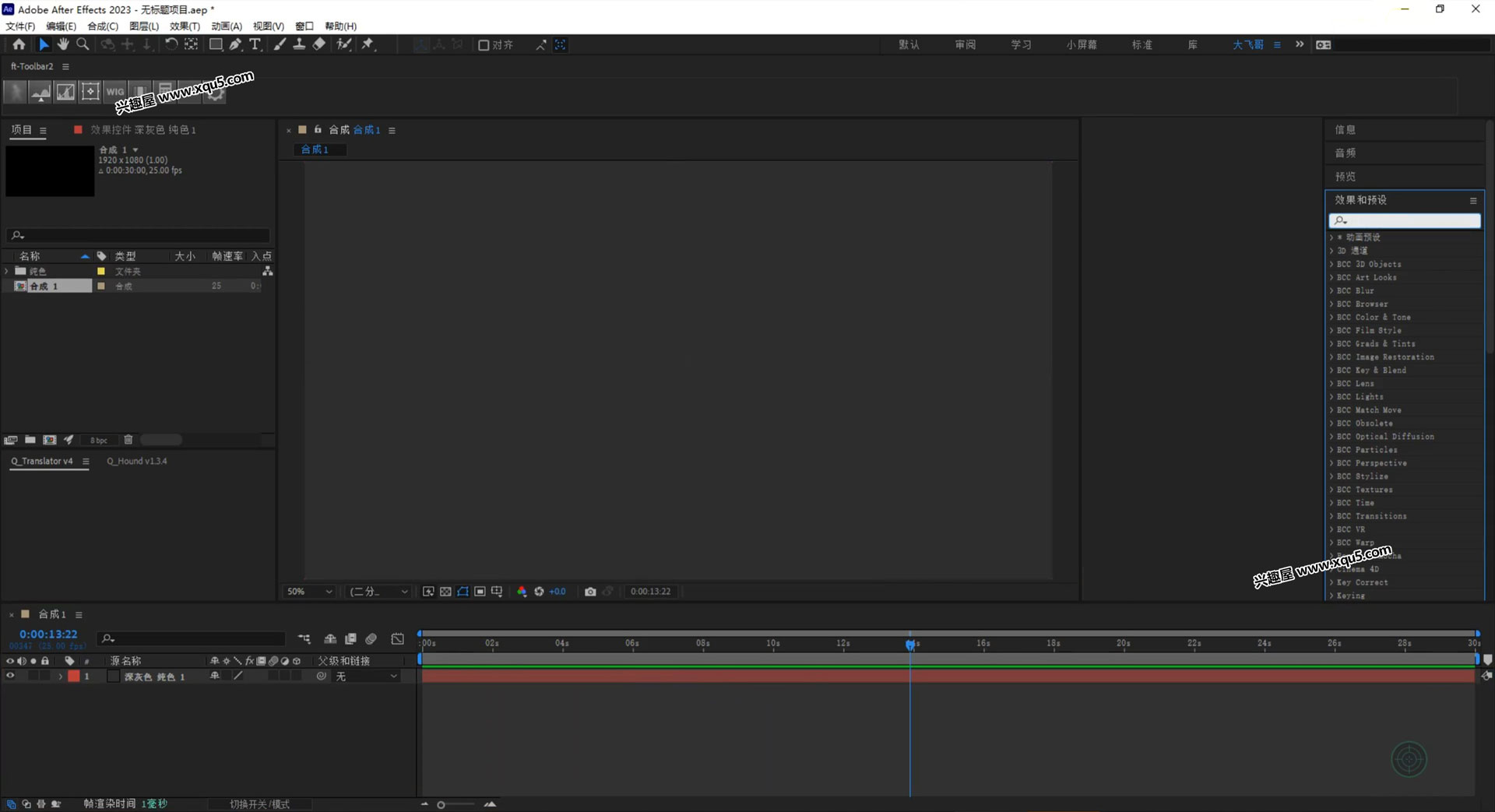Screen dimensions: 1495x812
Task: Click the red label swatch of layer 1
Action: point(74,677)
